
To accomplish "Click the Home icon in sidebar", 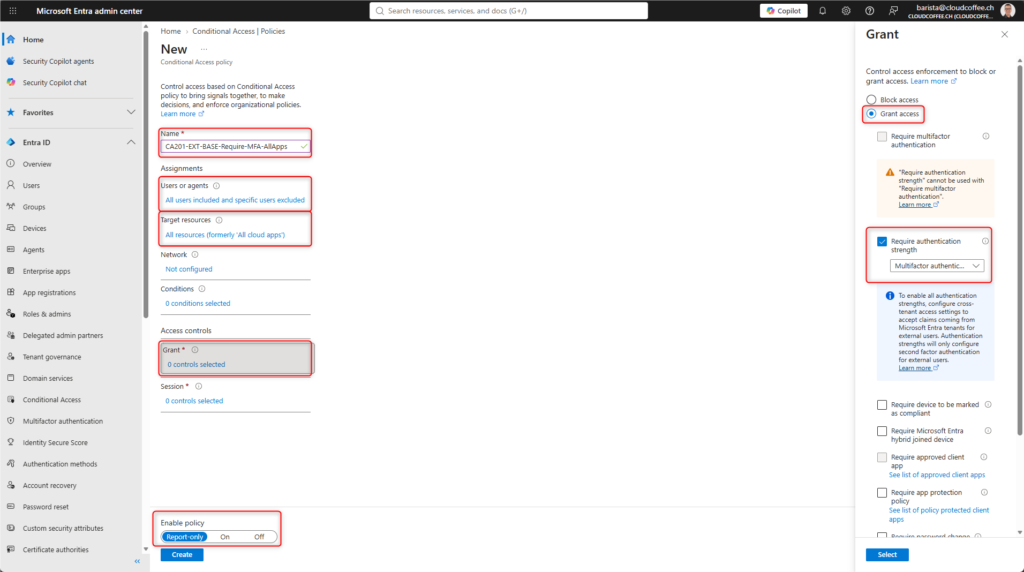I will point(10,39).
